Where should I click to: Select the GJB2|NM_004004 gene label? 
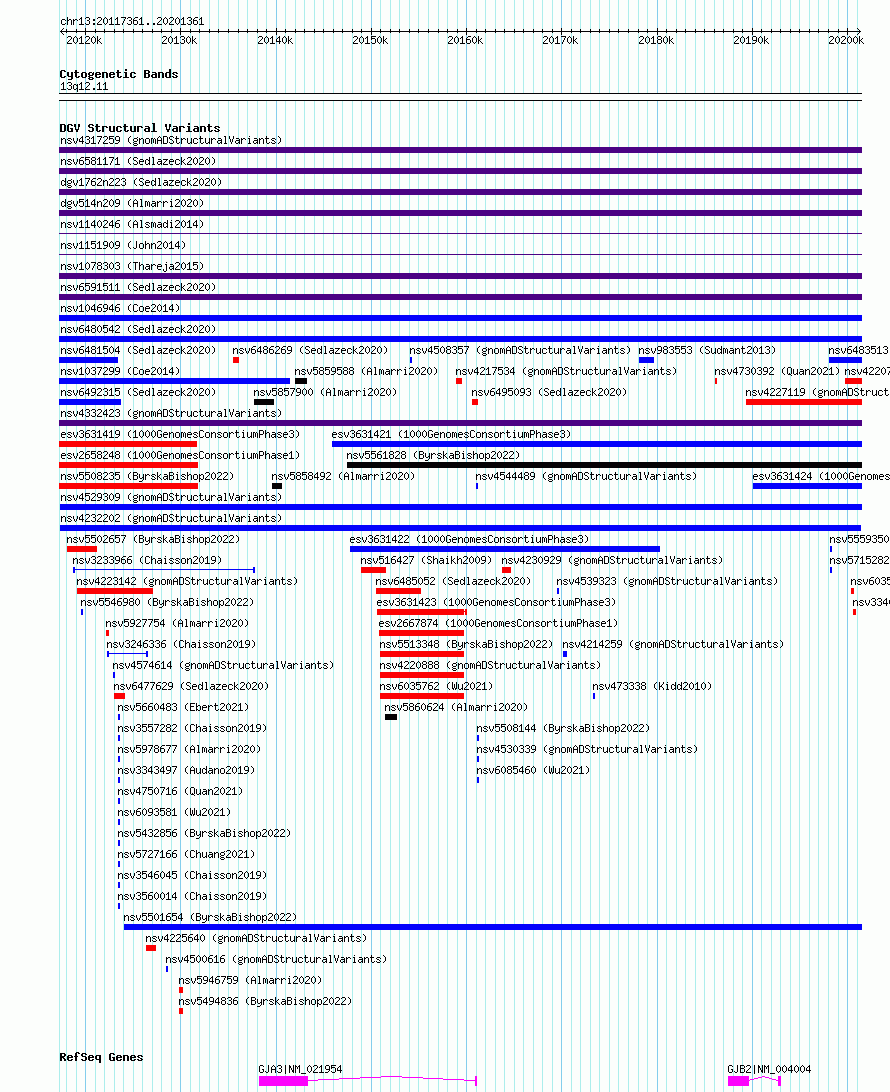769,1069
